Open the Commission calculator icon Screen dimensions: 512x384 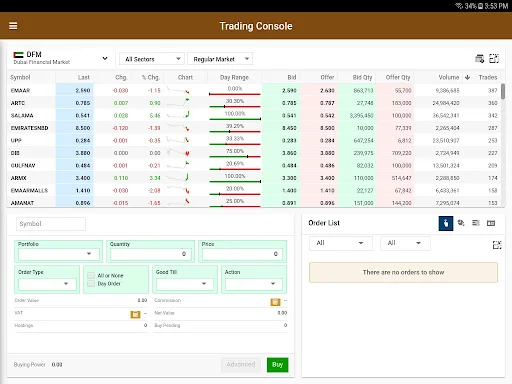[275, 302]
